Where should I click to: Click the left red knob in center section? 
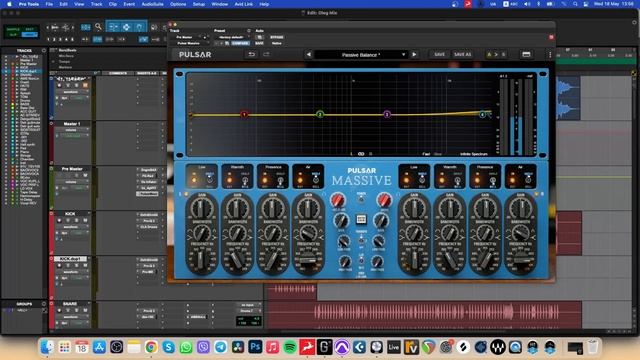pos(338,200)
